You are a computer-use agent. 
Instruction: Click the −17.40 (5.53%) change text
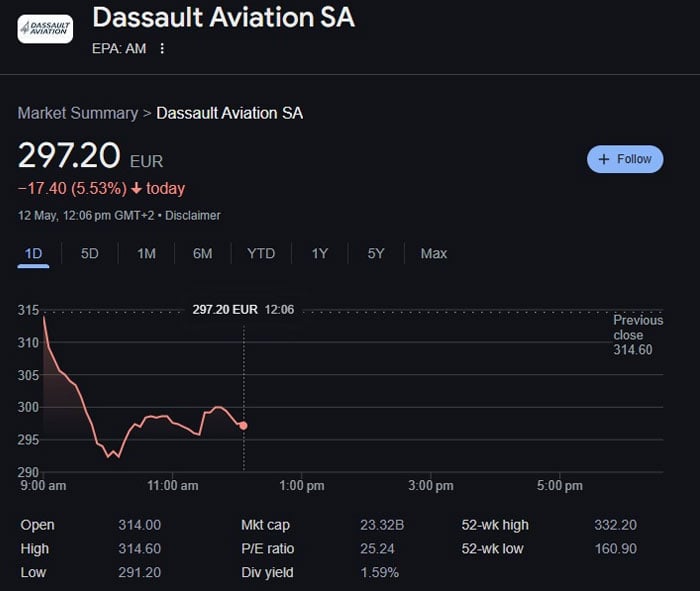(72, 188)
